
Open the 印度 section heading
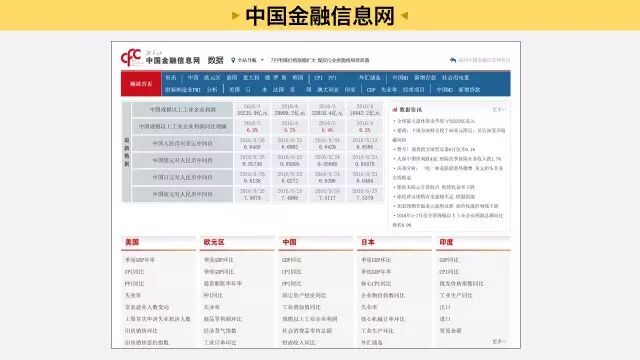click(447, 242)
